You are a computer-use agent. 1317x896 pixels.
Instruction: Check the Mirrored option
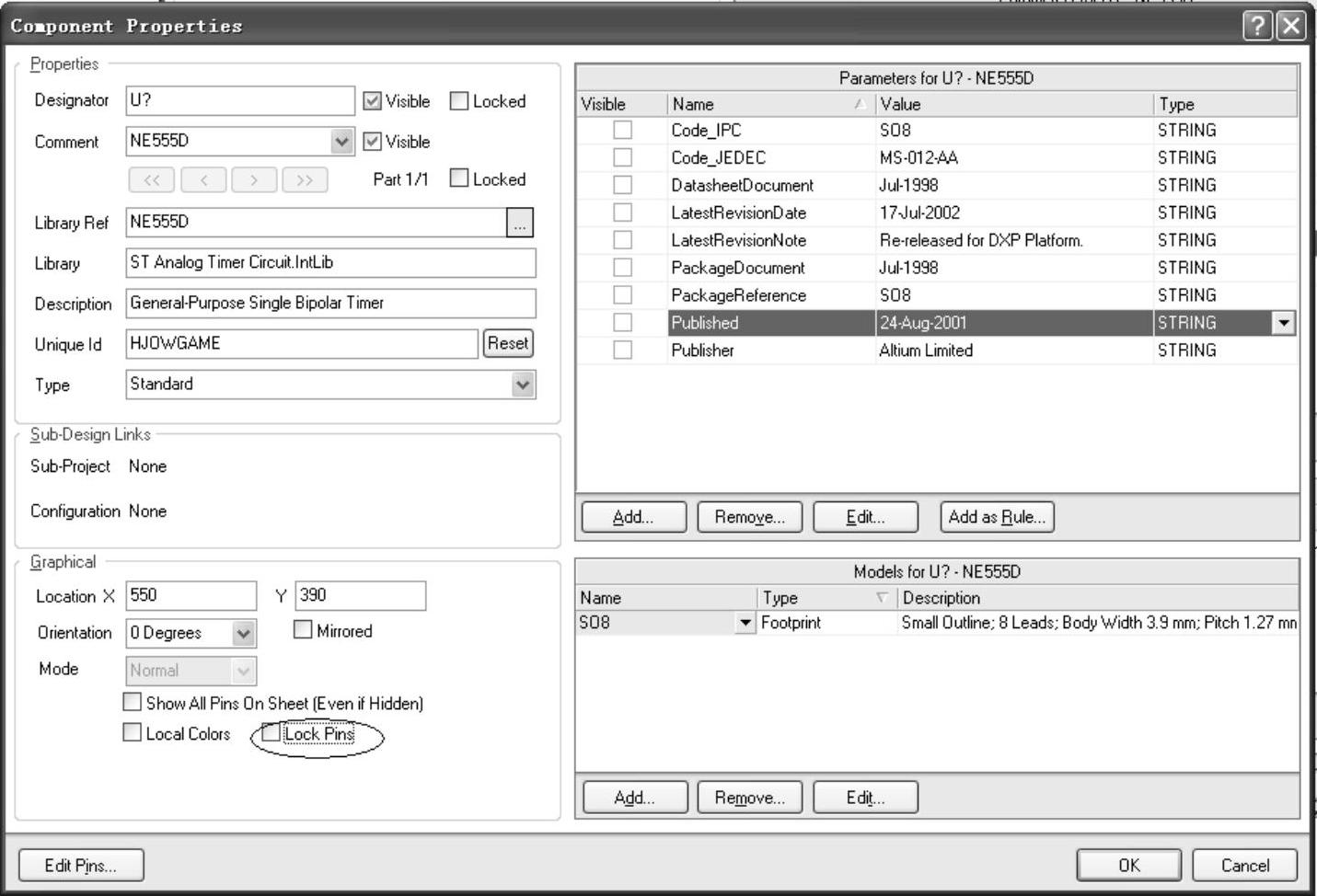pos(303,630)
